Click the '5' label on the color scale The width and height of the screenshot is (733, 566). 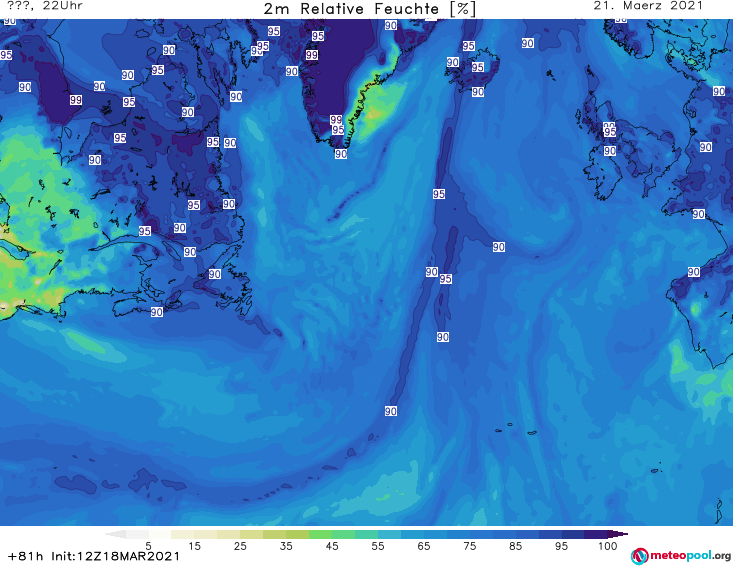tap(148, 546)
